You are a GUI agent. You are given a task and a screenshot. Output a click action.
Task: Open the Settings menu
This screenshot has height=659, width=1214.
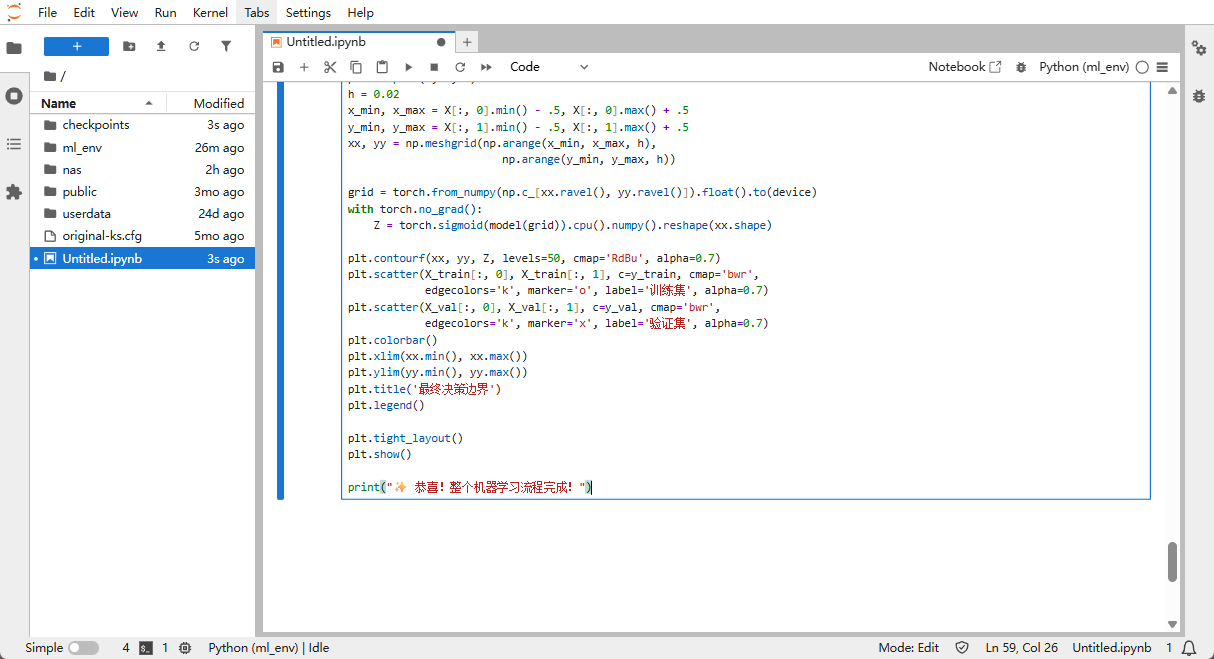(308, 13)
